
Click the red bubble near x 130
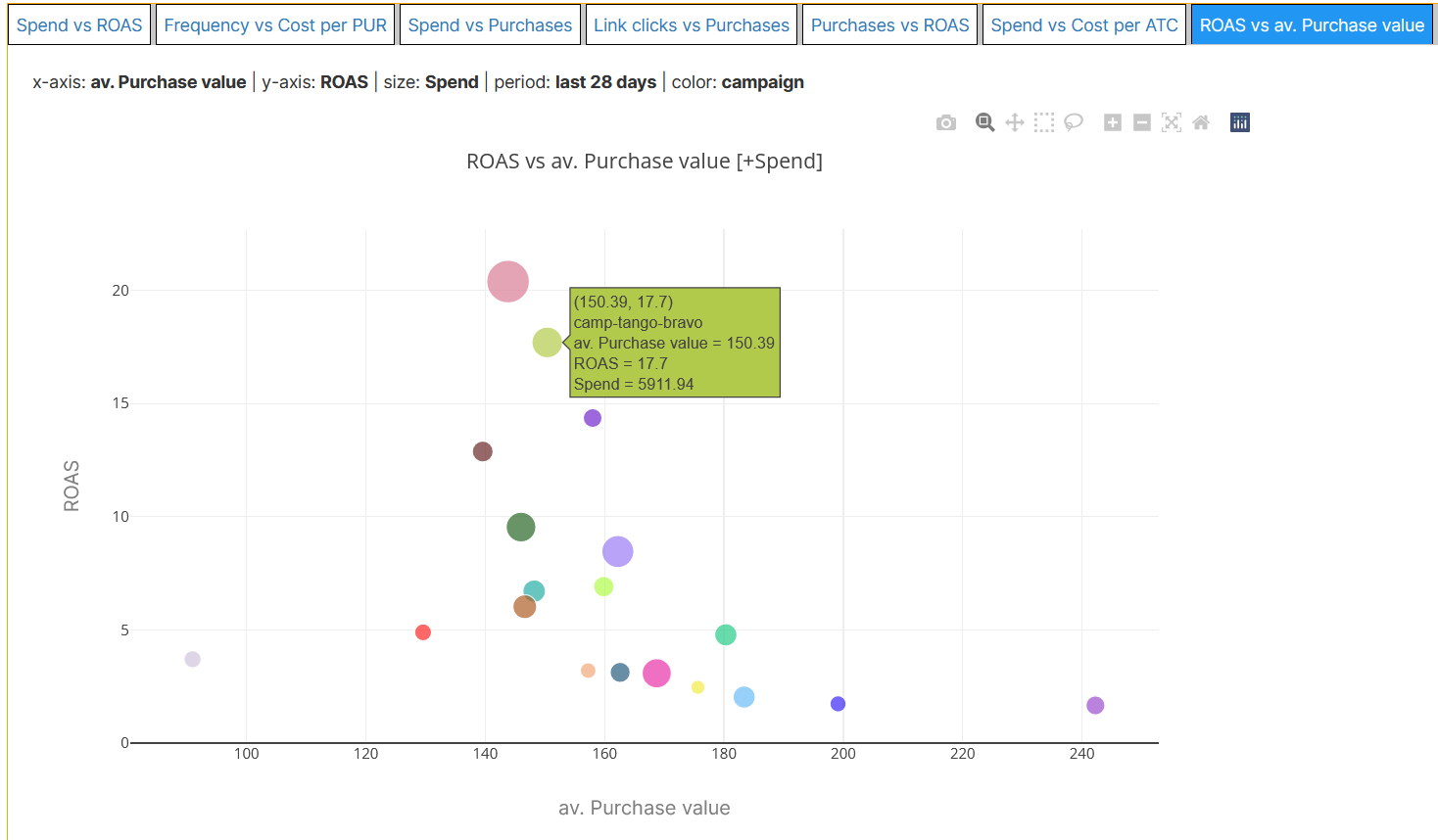pos(423,632)
